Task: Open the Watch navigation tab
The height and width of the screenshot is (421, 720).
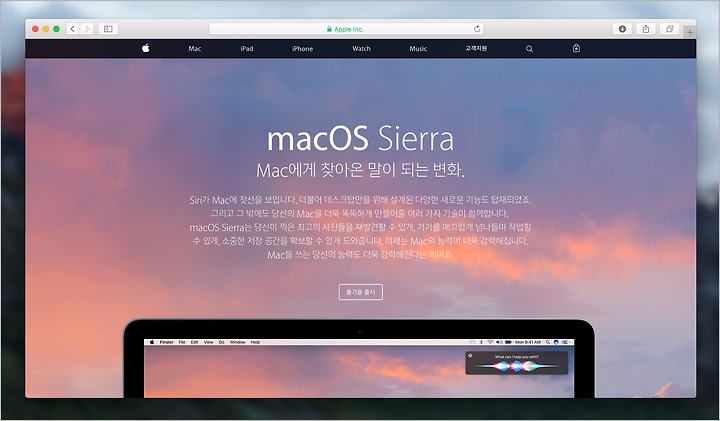Action: click(361, 49)
